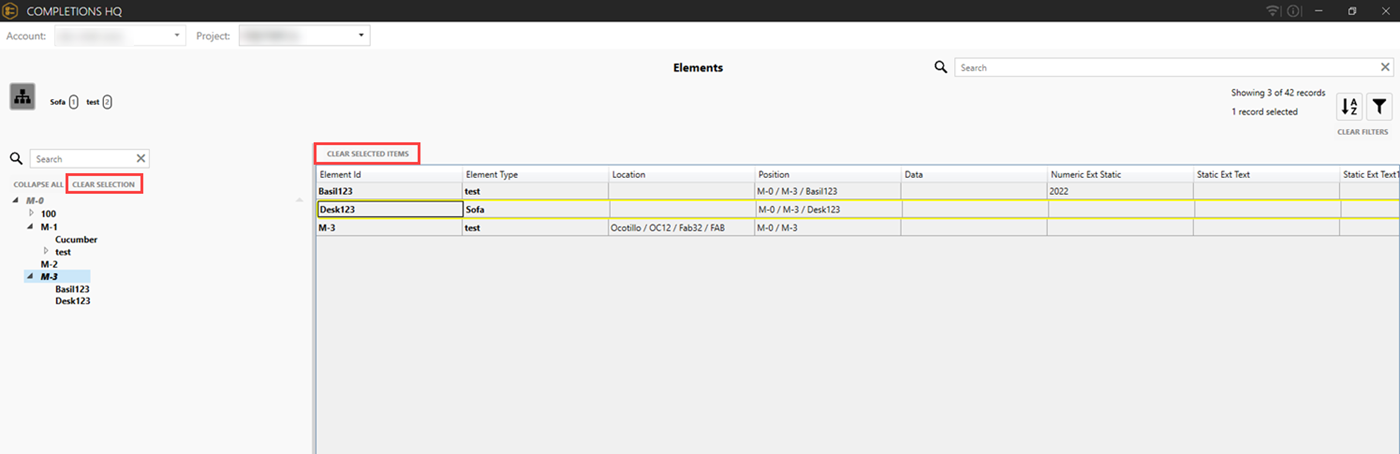Click the Completions HQ app logo
The image size is (1400, 454).
(11, 11)
